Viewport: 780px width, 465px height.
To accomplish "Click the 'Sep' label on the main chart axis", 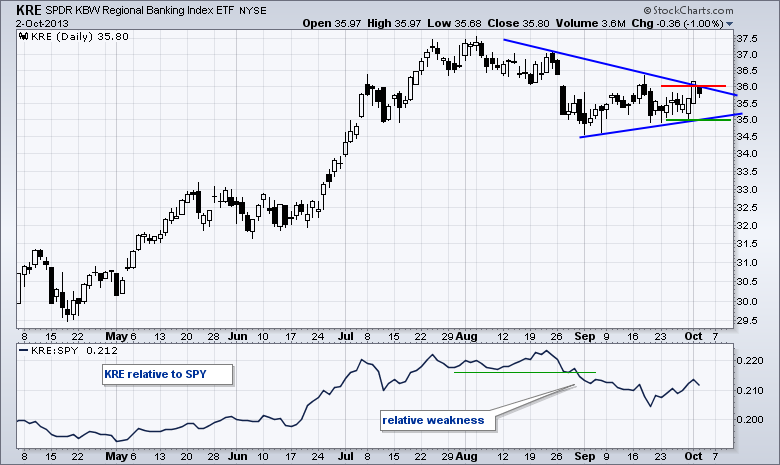I will click(x=585, y=337).
